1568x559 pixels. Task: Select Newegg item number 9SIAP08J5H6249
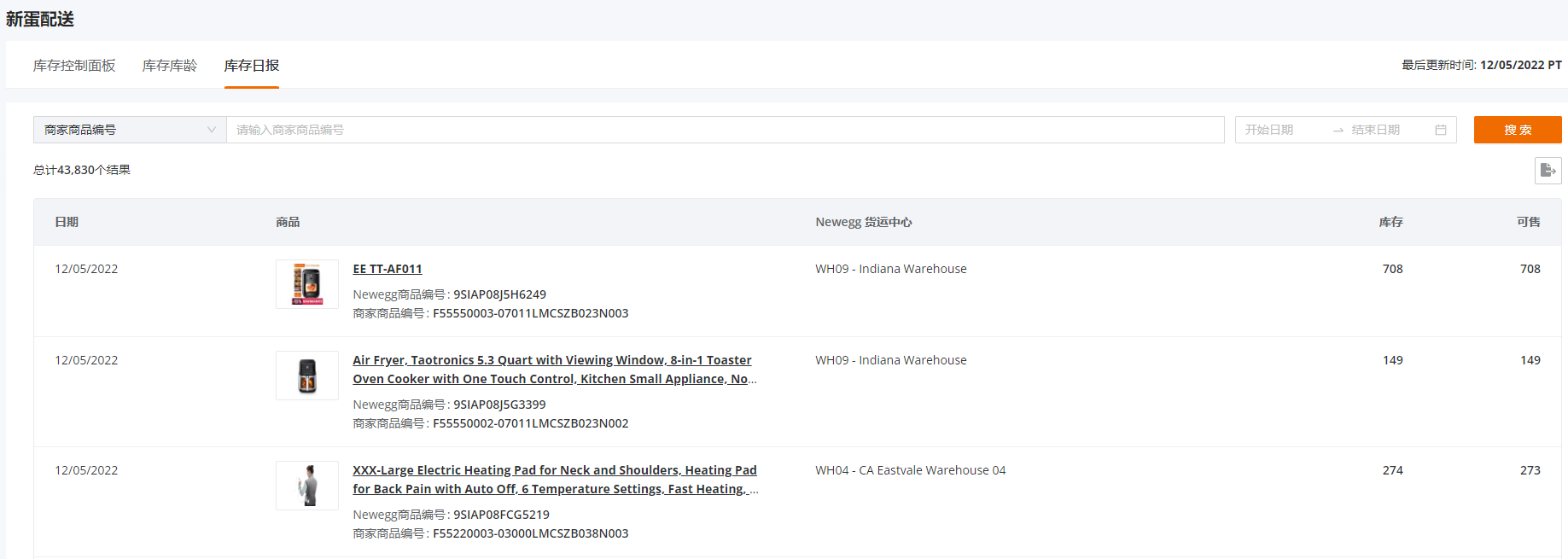[x=499, y=294]
